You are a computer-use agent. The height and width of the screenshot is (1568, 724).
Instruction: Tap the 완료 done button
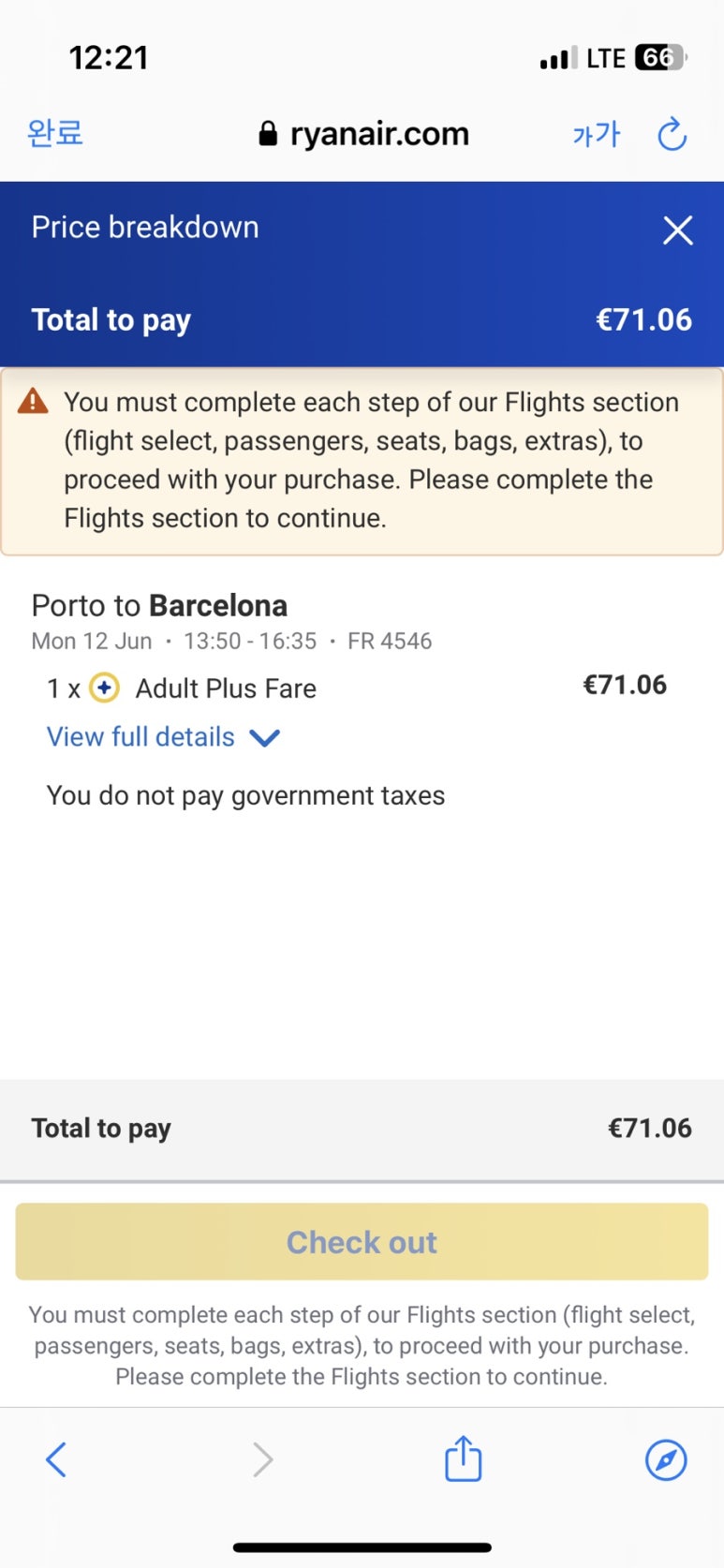tap(55, 133)
